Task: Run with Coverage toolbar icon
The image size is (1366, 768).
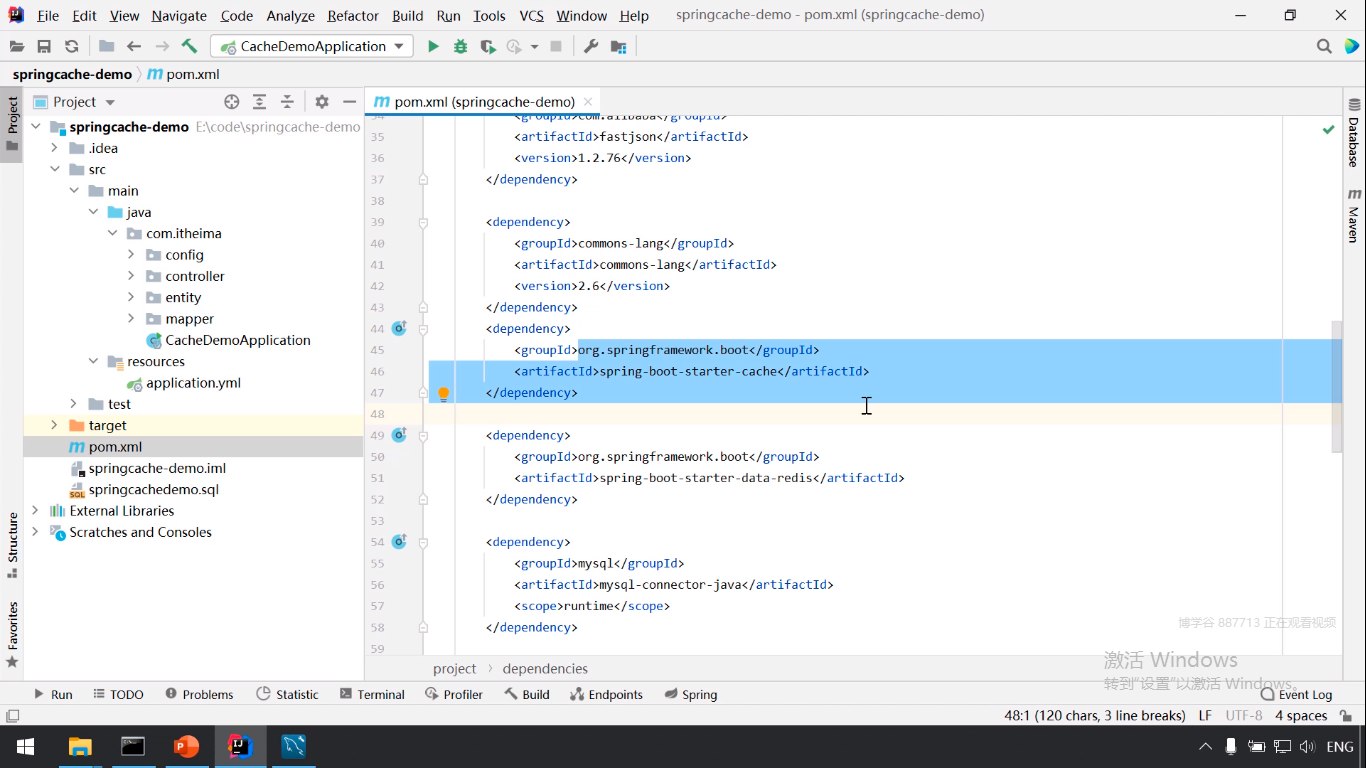Action: coord(487,46)
